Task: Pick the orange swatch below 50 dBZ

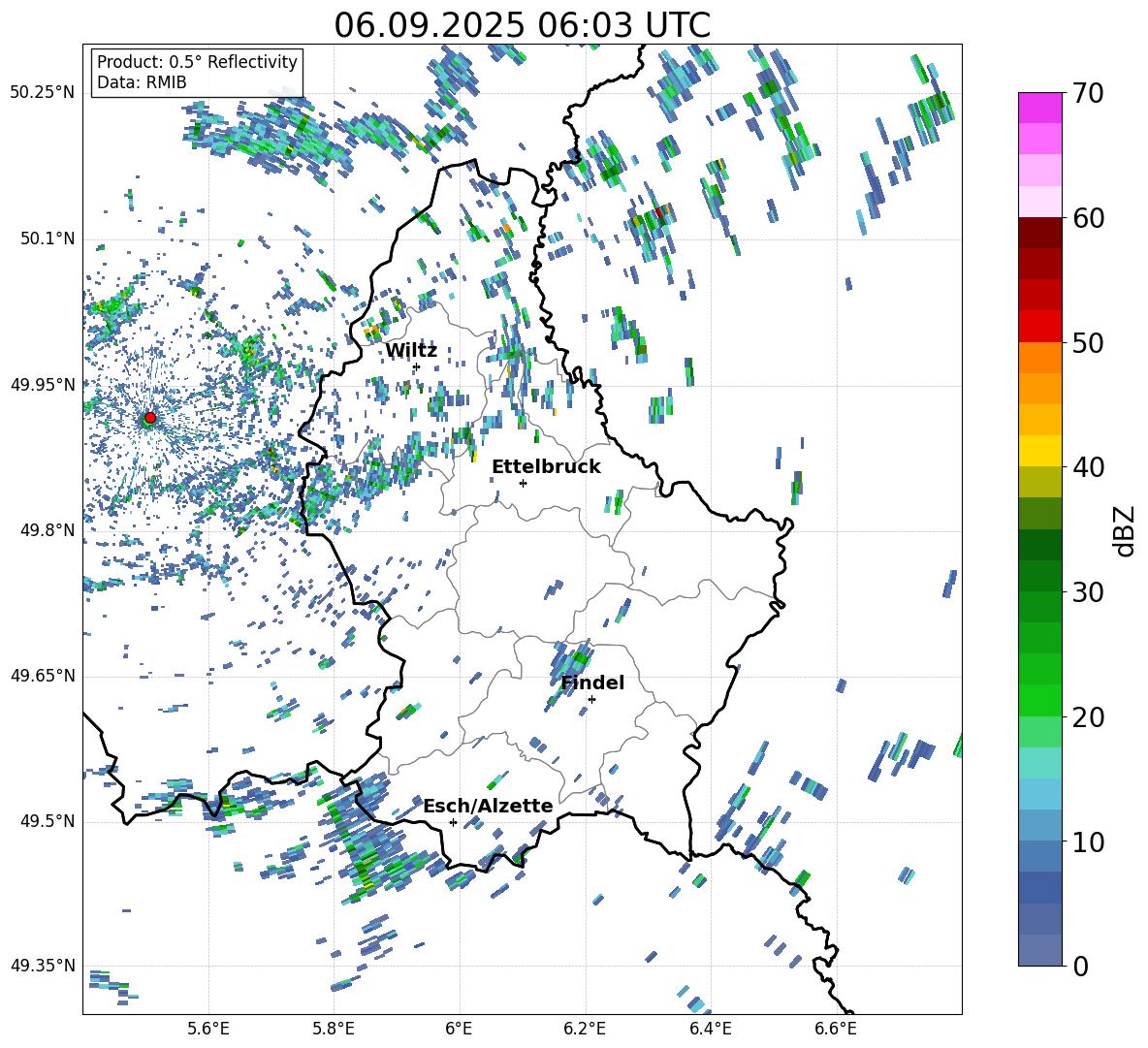Action: 1039,357
